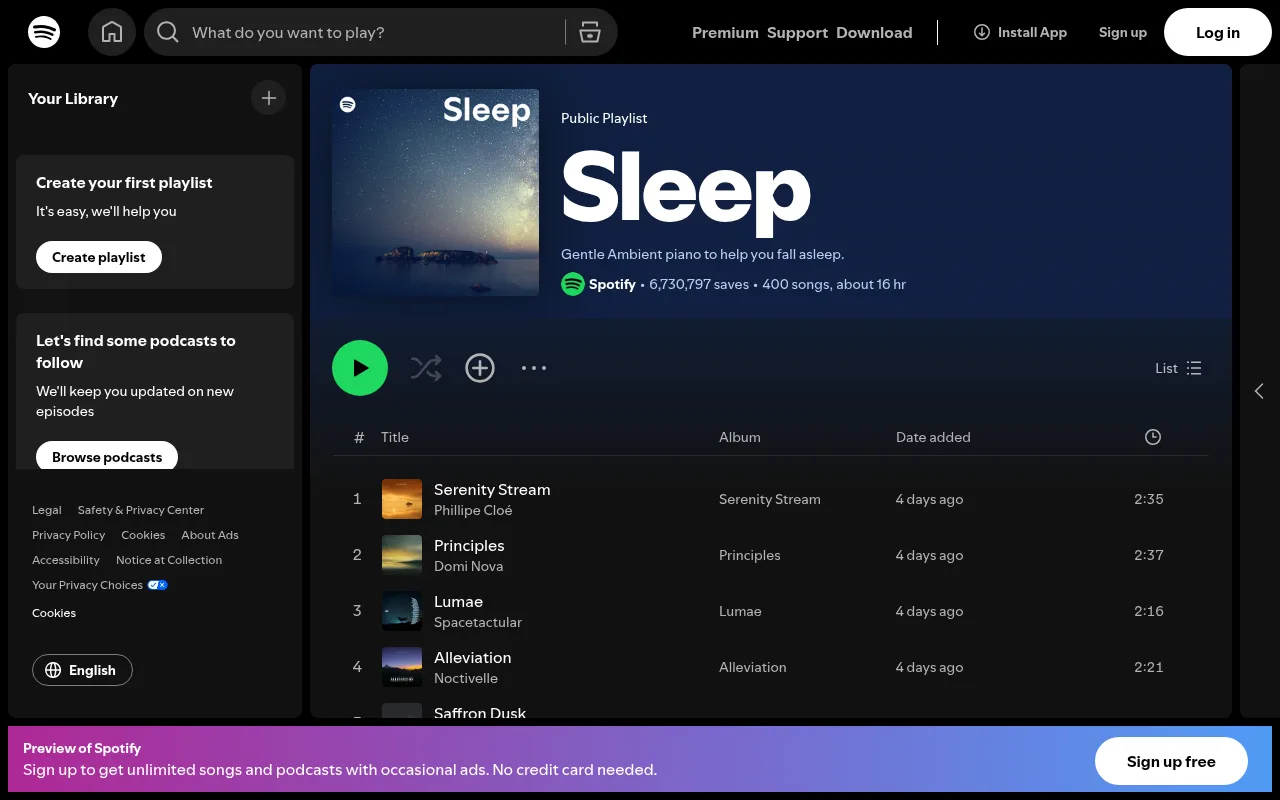Toggle shuffle for the playlist
1280x800 pixels.
(426, 368)
